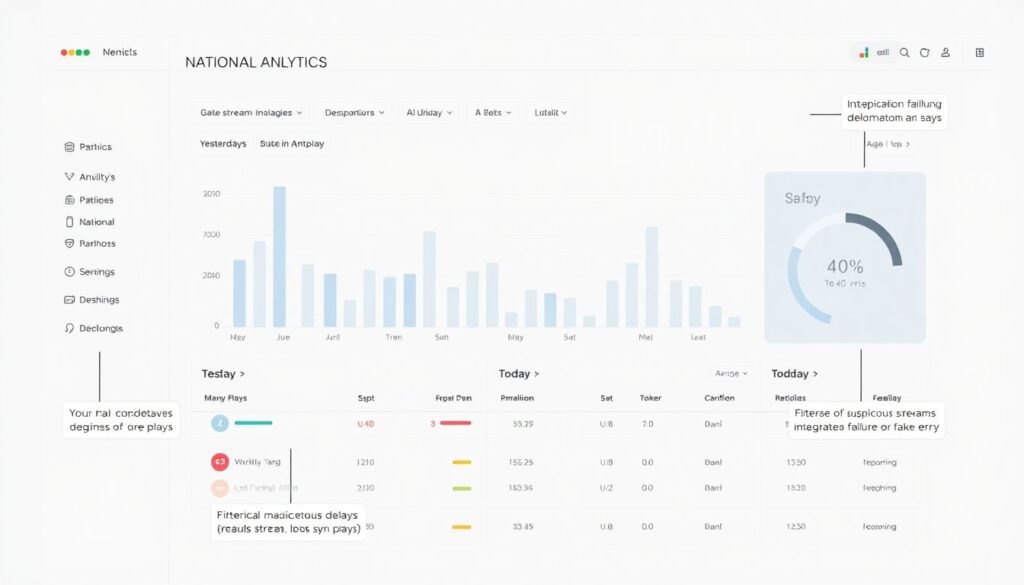Image resolution: width=1024 pixels, height=585 pixels.
Task: Click the Age link above Safpy card
Action: tap(888, 144)
